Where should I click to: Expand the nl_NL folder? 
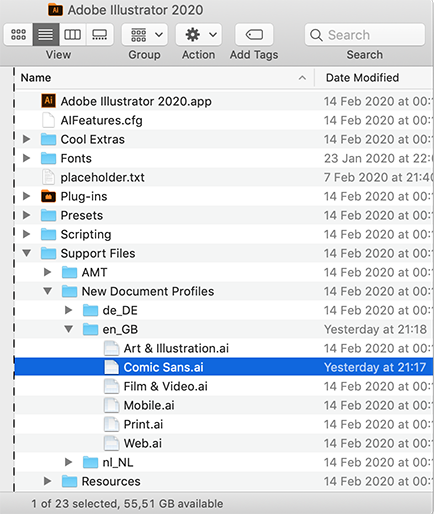pos(68,462)
